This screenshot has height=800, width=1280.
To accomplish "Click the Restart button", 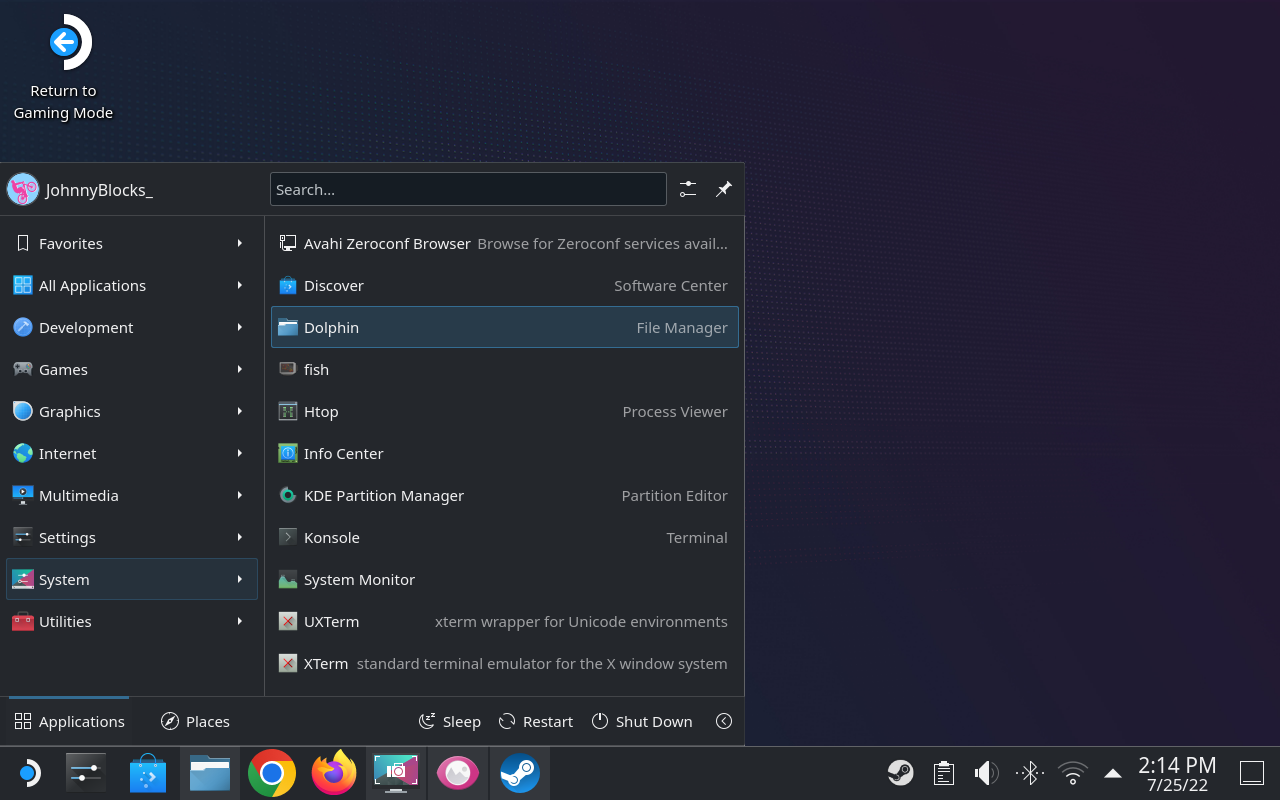I will click(x=535, y=721).
